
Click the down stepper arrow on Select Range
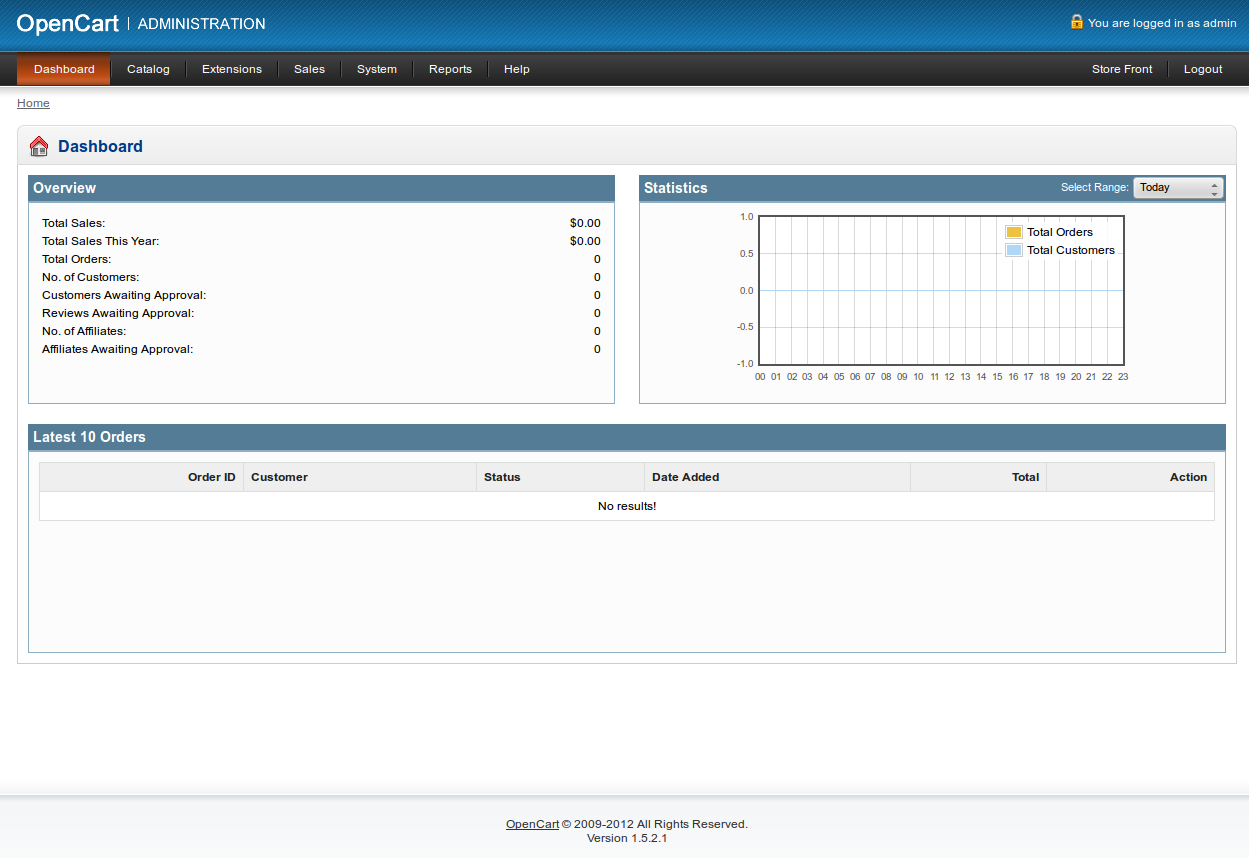(1216, 192)
